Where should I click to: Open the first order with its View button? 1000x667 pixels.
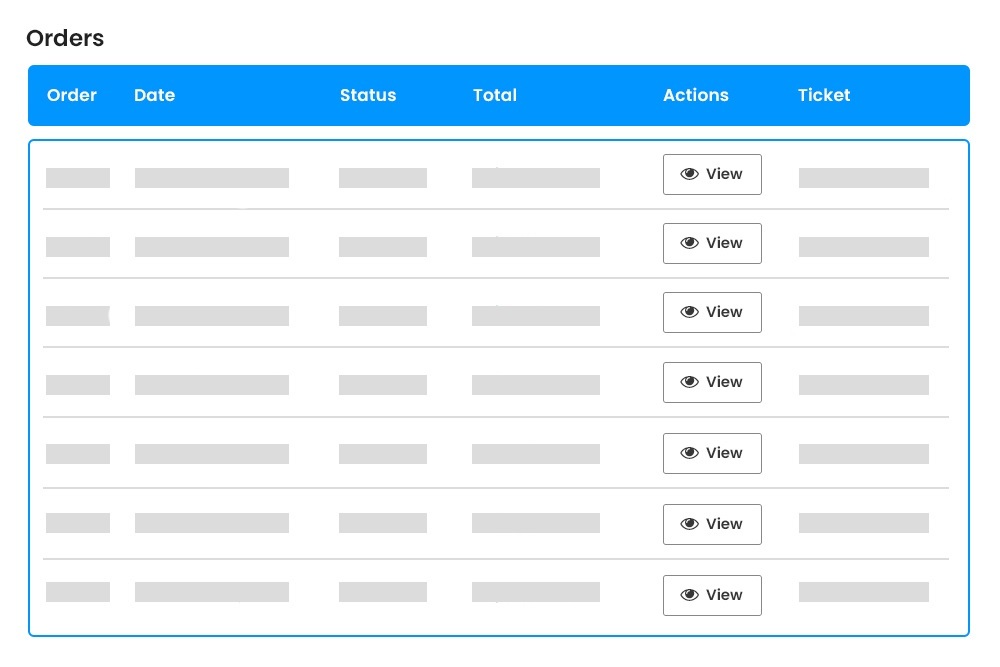[712, 174]
